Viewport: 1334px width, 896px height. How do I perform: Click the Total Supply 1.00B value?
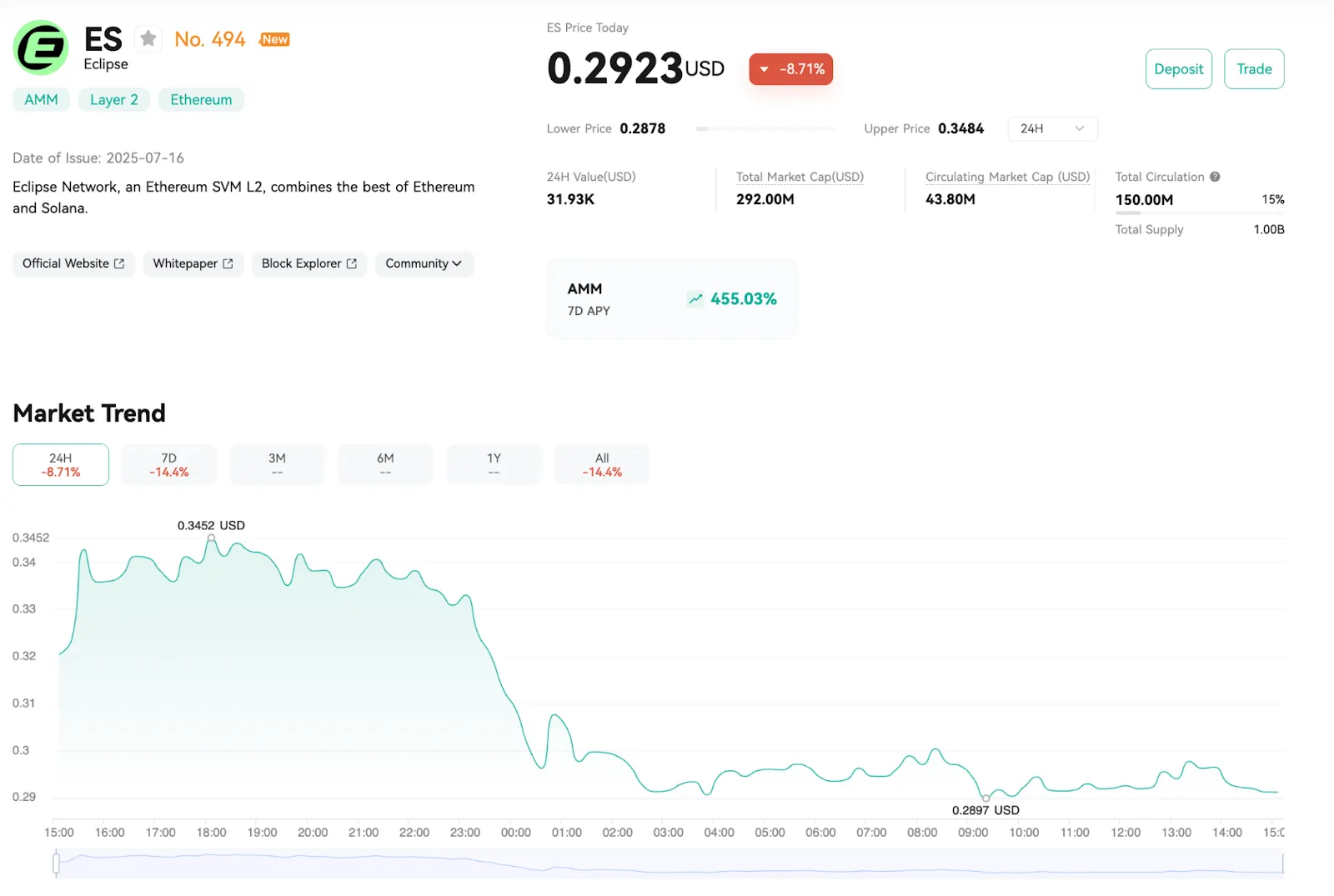click(1269, 229)
